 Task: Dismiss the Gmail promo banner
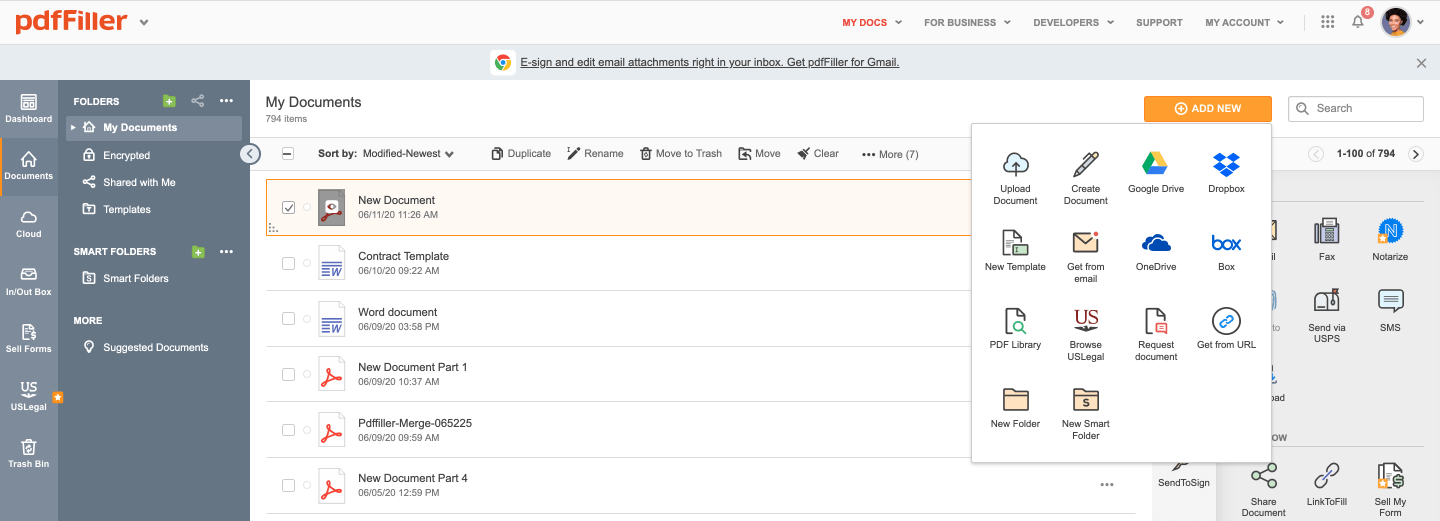click(1421, 63)
